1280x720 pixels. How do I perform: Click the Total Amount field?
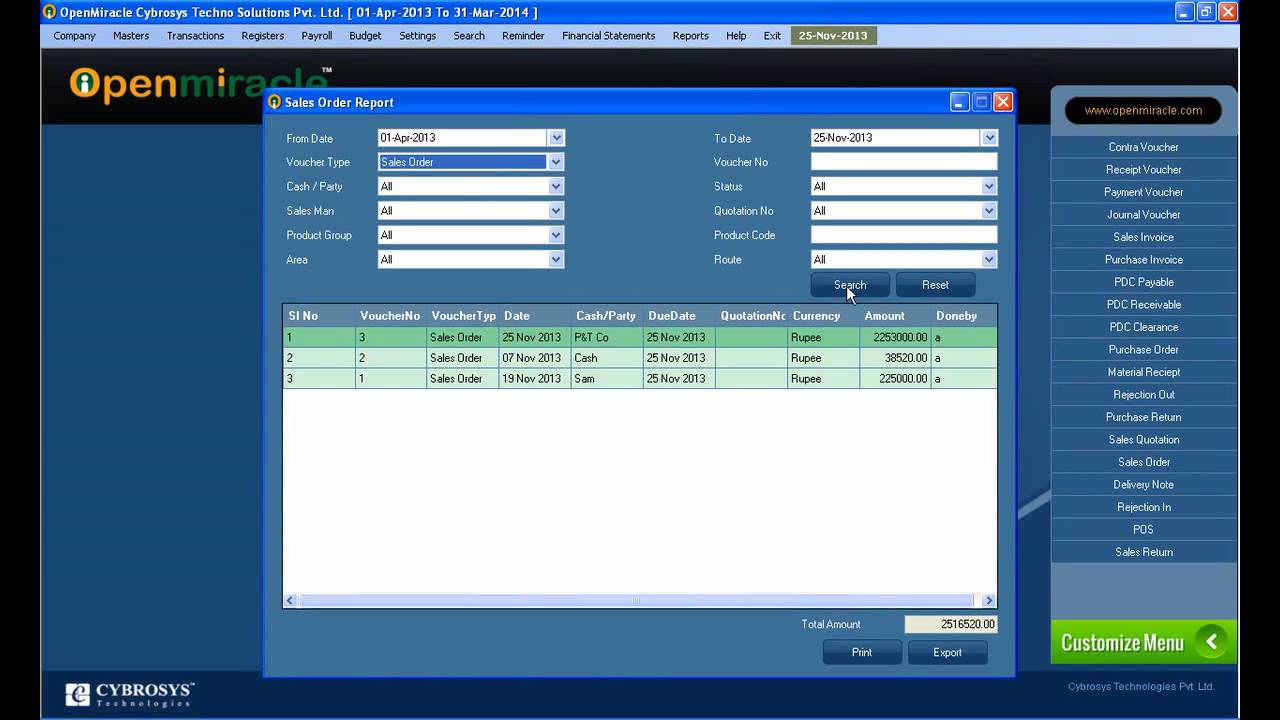click(x=951, y=624)
